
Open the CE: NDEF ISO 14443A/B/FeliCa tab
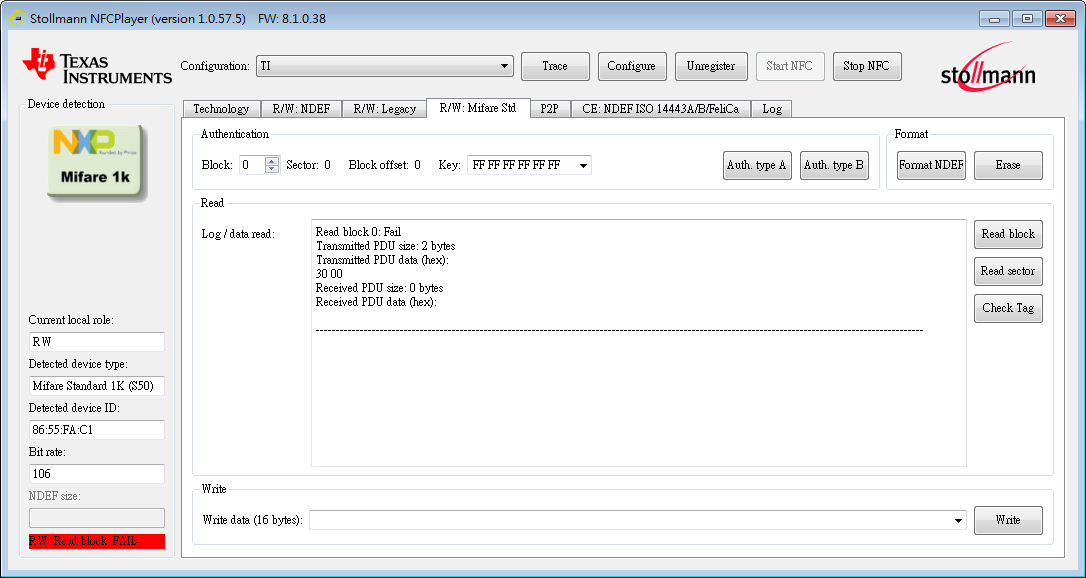click(660, 109)
